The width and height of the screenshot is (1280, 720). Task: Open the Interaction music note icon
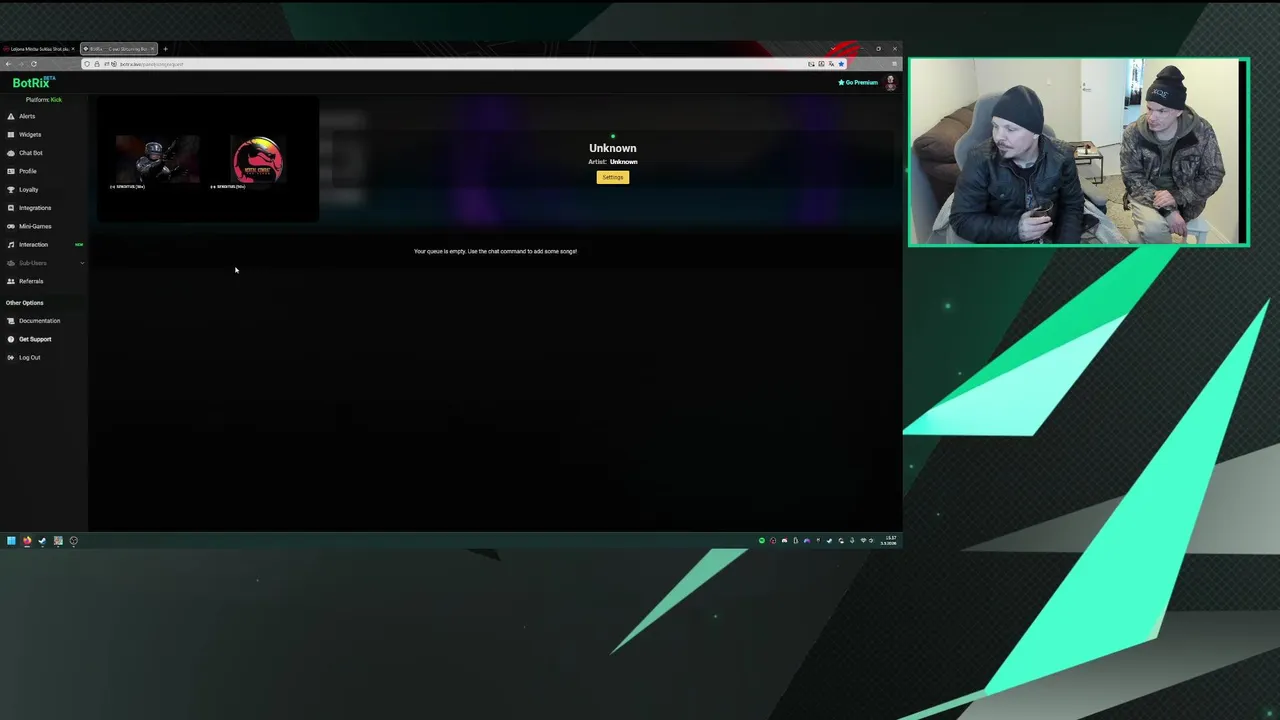[x=11, y=244]
